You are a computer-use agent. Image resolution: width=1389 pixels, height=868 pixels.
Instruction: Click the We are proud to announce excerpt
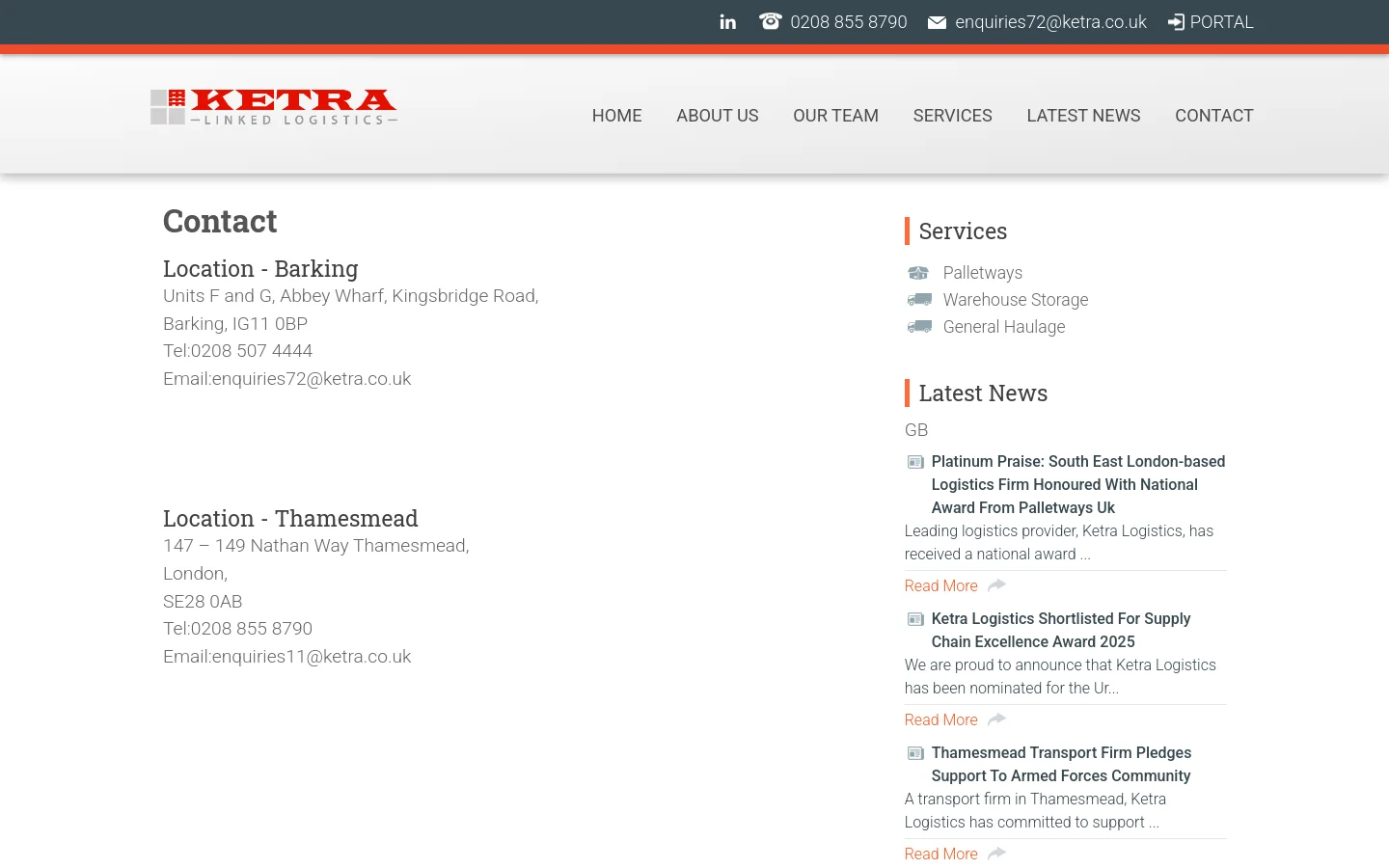click(x=1060, y=677)
